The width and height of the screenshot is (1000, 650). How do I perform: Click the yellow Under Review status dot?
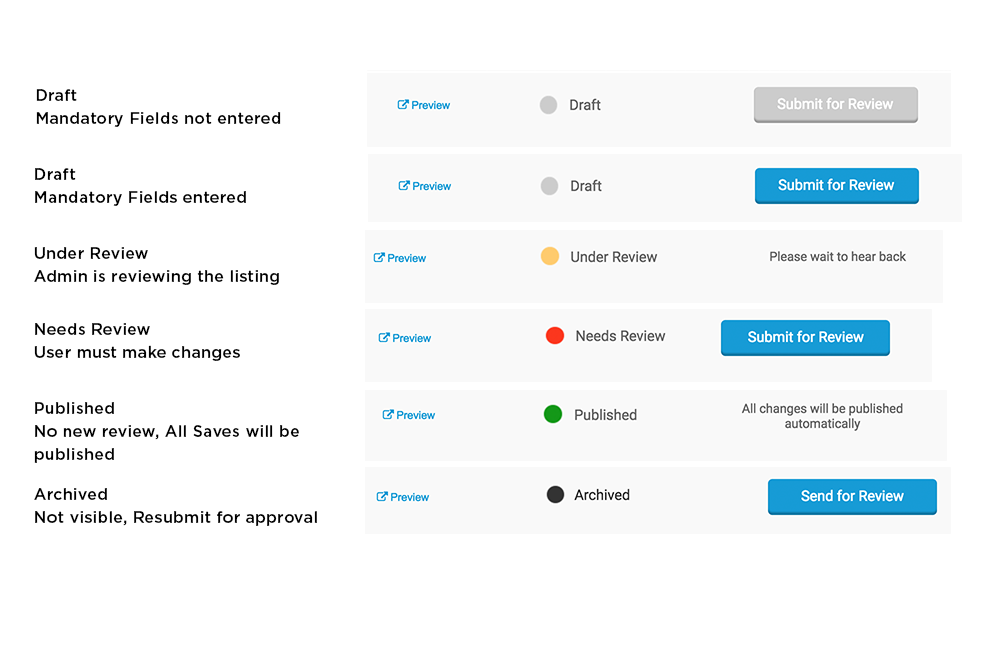tap(550, 256)
